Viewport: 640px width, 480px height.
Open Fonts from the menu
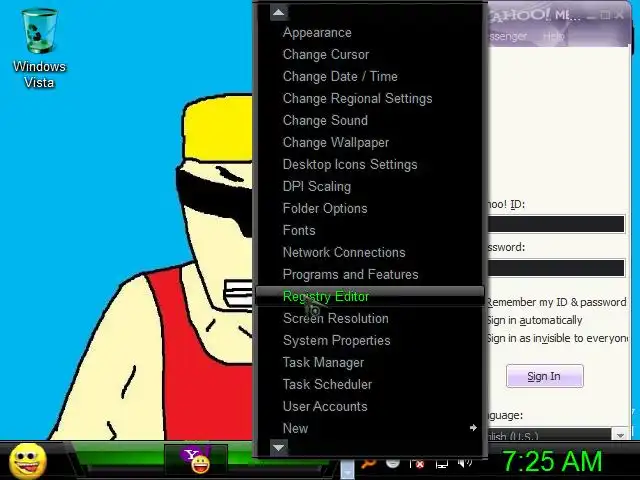[299, 231]
